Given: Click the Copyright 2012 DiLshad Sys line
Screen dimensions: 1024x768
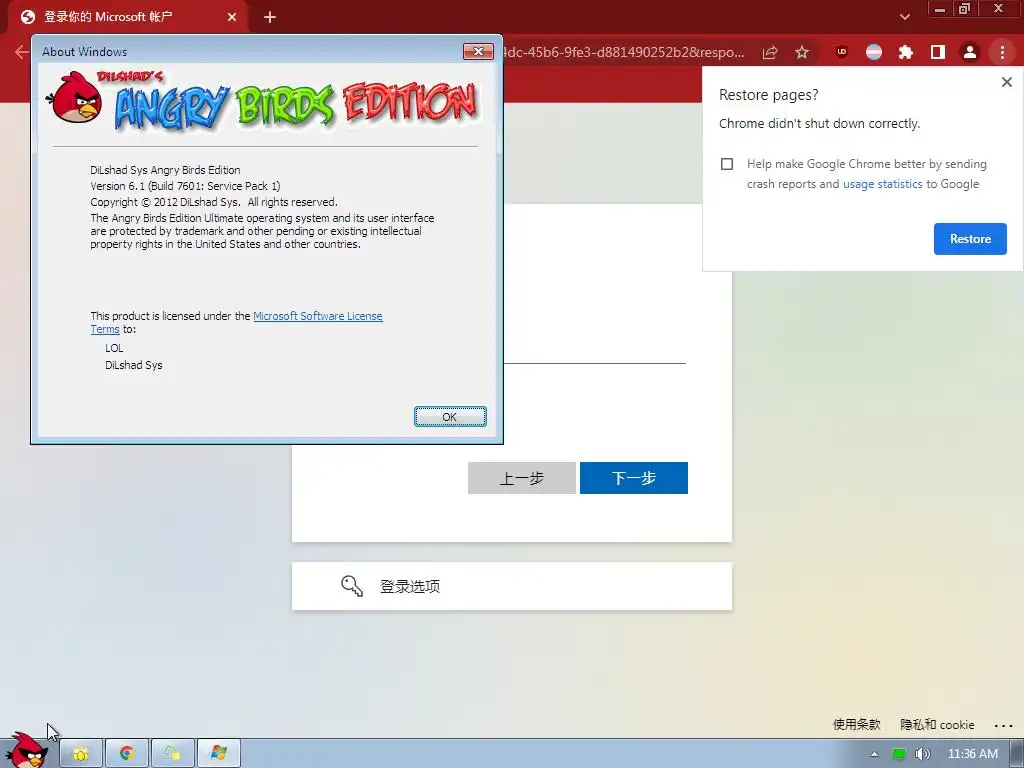Looking at the screenshot, I should [214, 202].
